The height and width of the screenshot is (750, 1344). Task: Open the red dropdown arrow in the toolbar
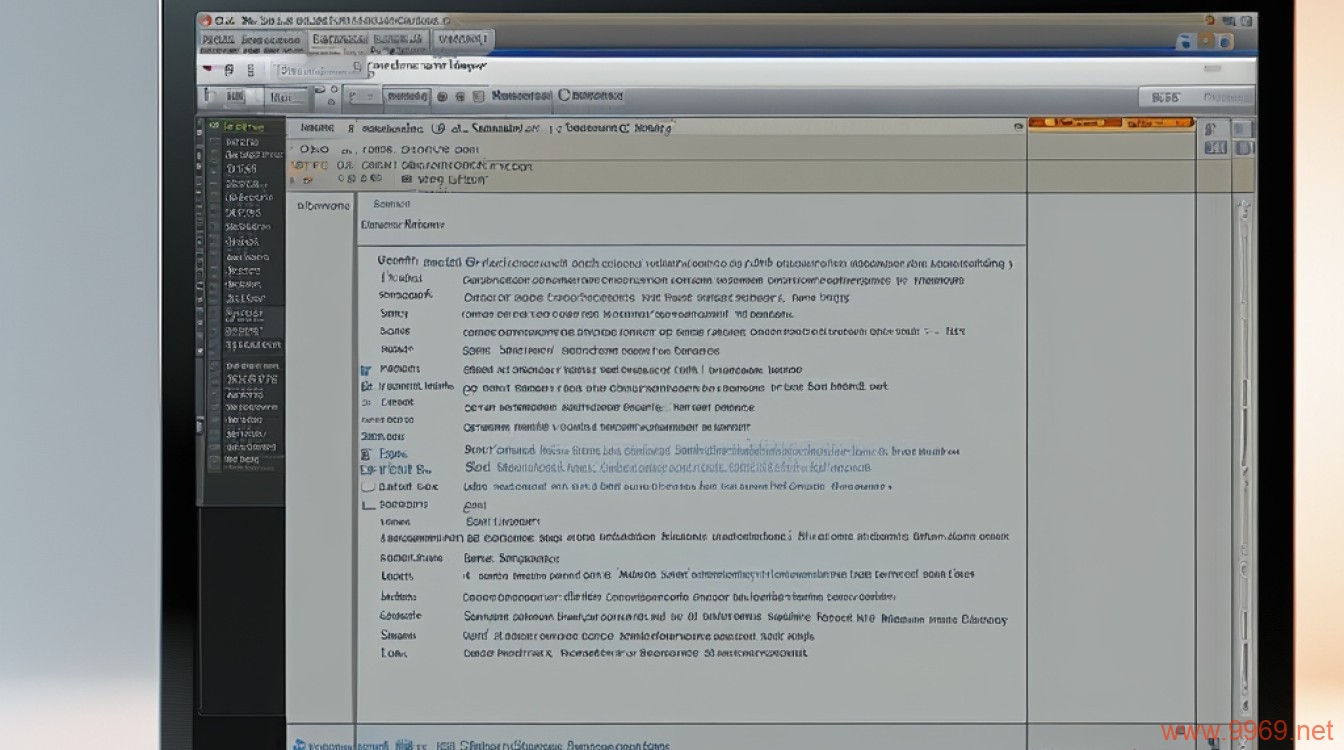click(x=207, y=70)
